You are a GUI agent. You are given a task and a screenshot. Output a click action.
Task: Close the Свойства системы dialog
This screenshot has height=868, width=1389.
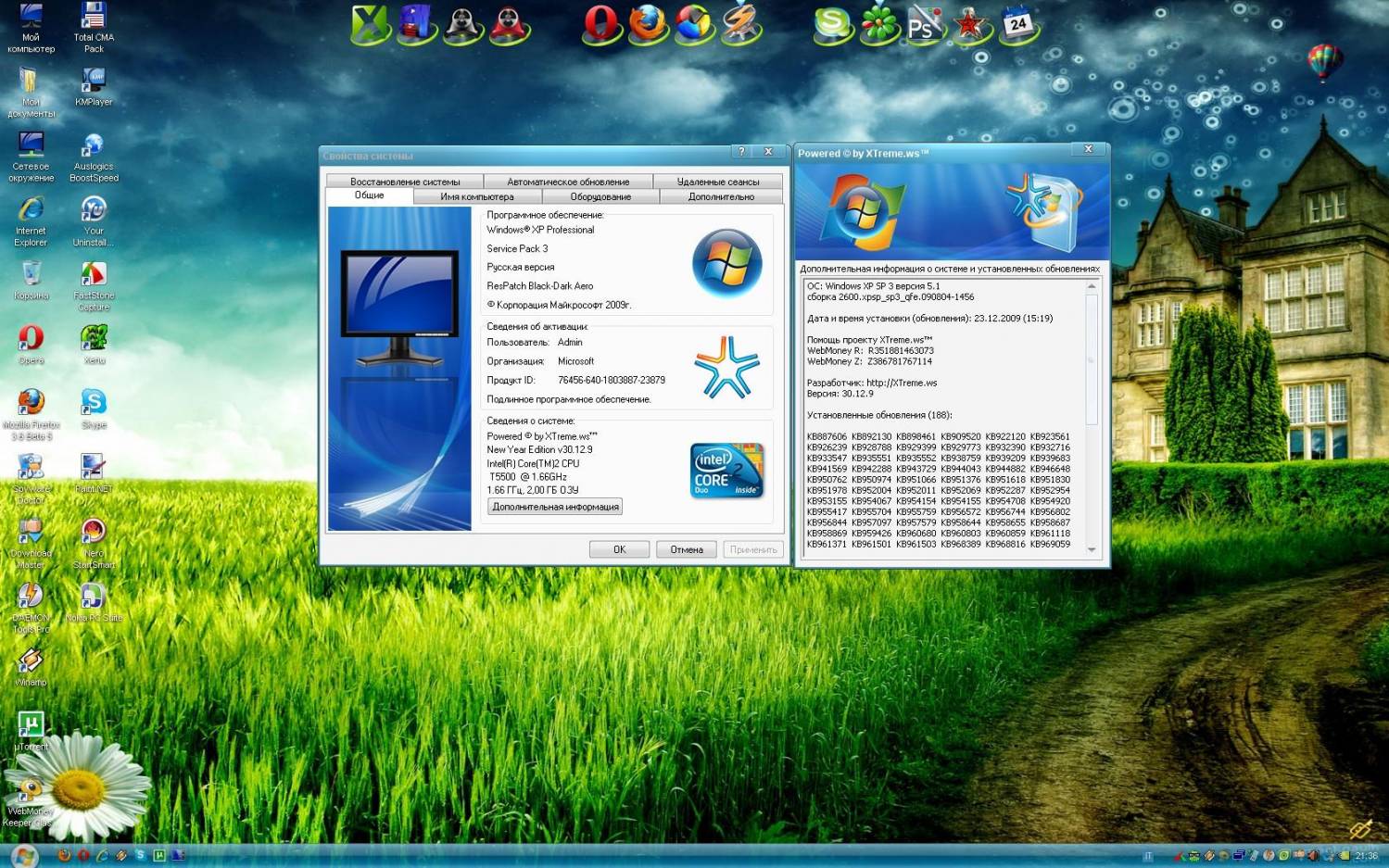(x=768, y=152)
